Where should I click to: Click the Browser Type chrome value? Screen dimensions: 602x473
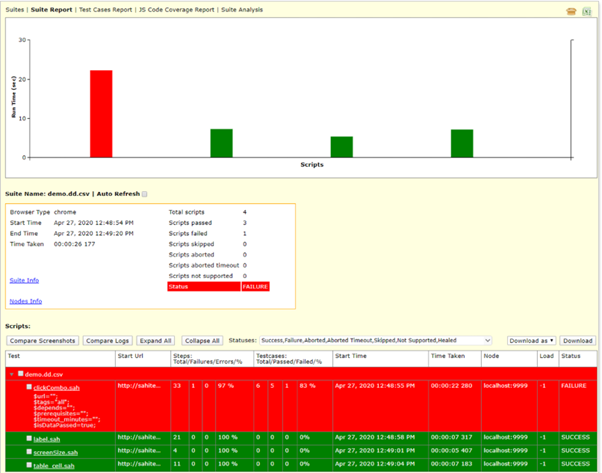click(65, 212)
